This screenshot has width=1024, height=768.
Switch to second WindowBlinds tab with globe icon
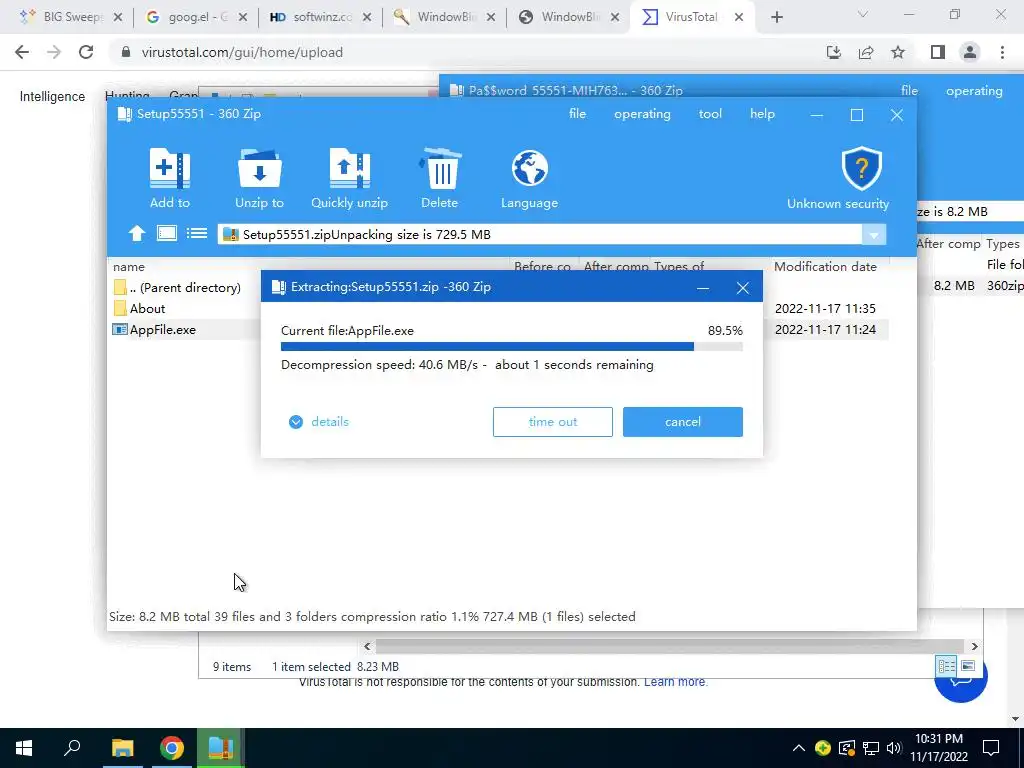coord(566,17)
